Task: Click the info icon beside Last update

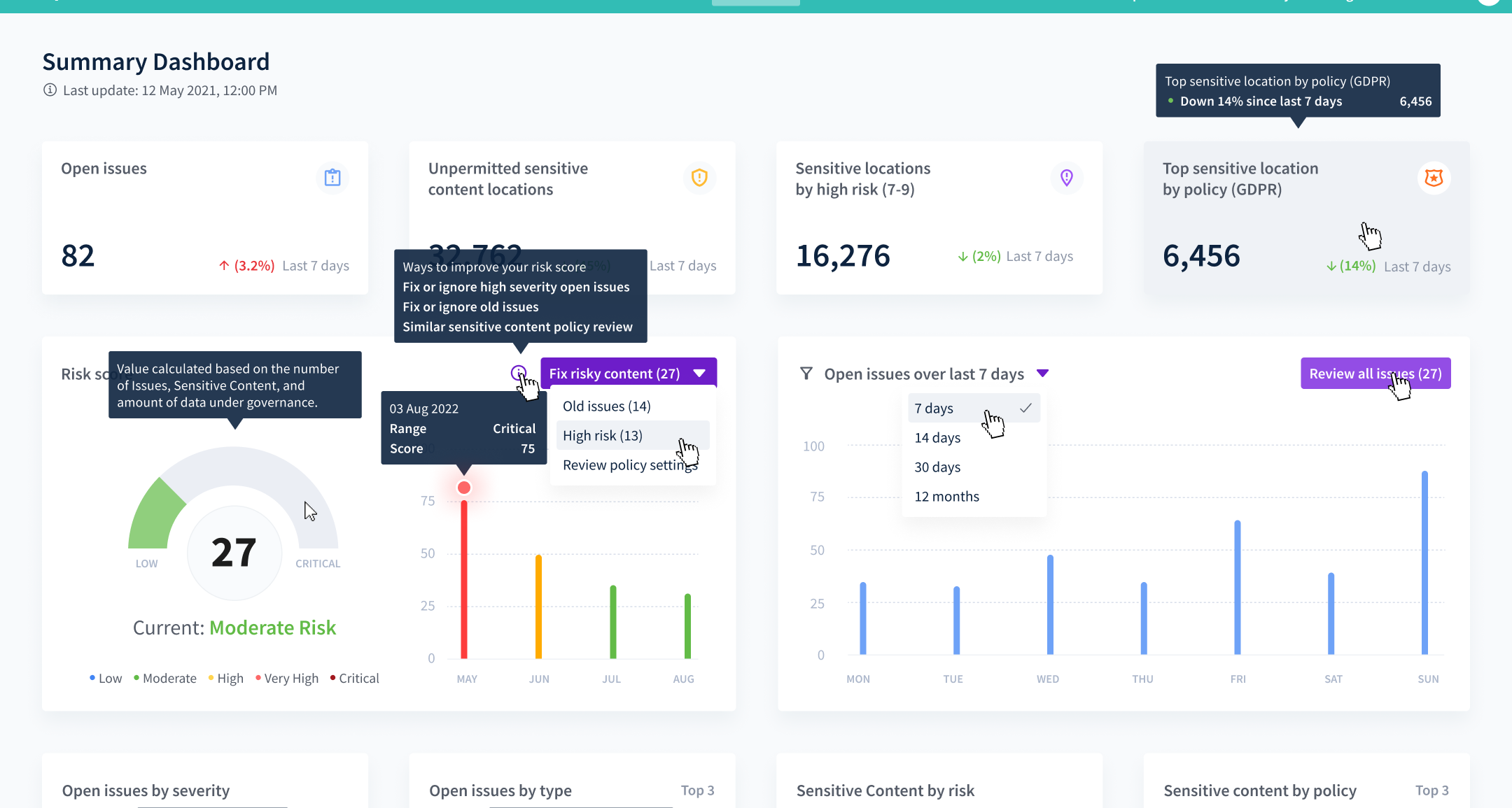Action: click(x=50, y=90)
